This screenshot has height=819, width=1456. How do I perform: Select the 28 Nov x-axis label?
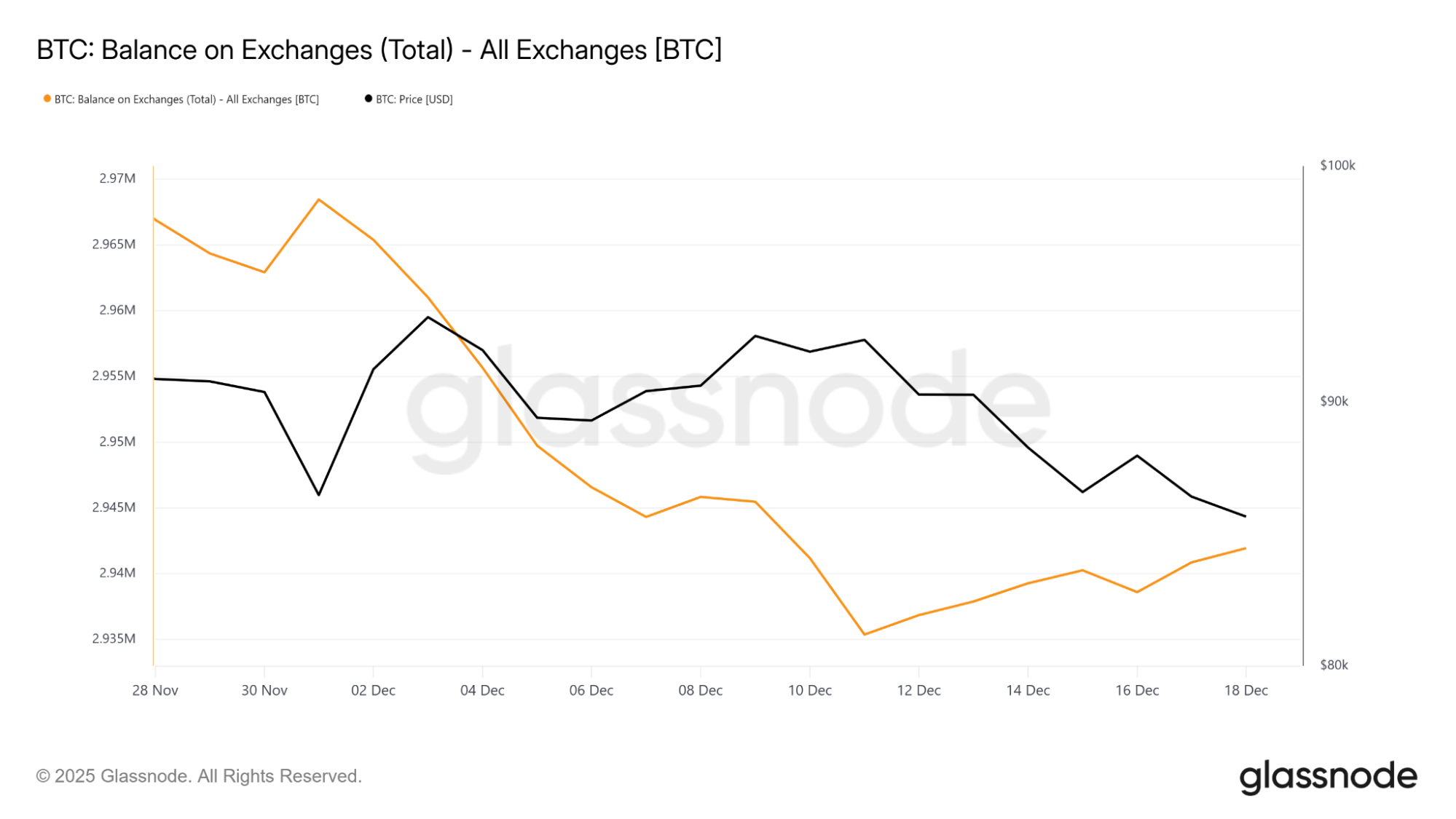pos(155,690)
